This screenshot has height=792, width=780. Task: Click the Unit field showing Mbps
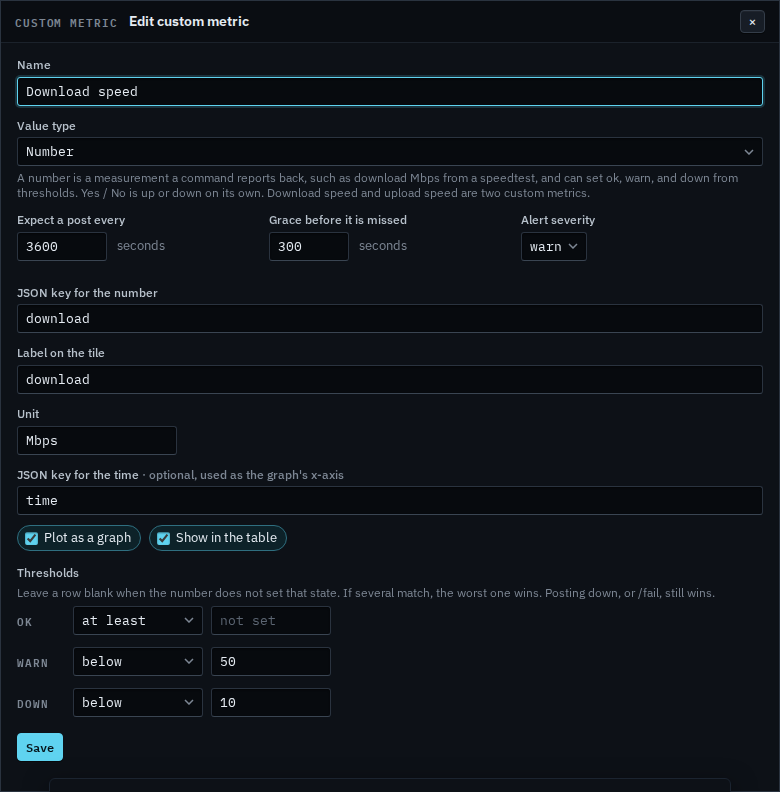click(96, 440)
